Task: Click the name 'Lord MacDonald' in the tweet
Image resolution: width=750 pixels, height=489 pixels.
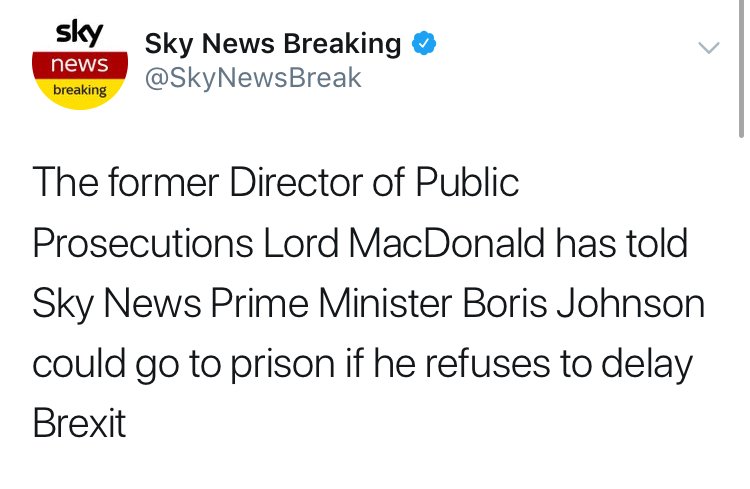Action: click(404, 243)
